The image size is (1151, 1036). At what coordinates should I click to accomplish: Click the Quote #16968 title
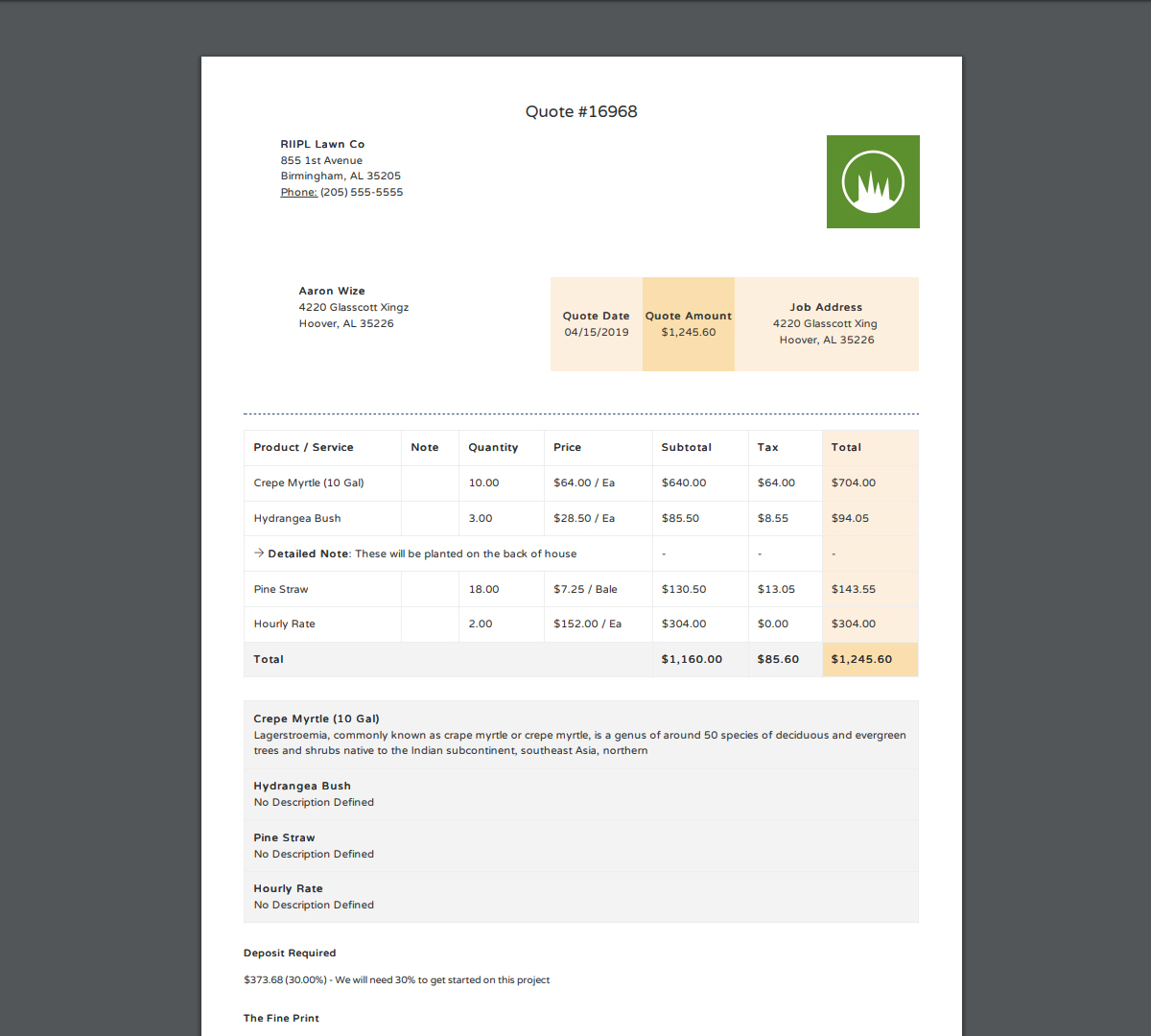(579, 112)
